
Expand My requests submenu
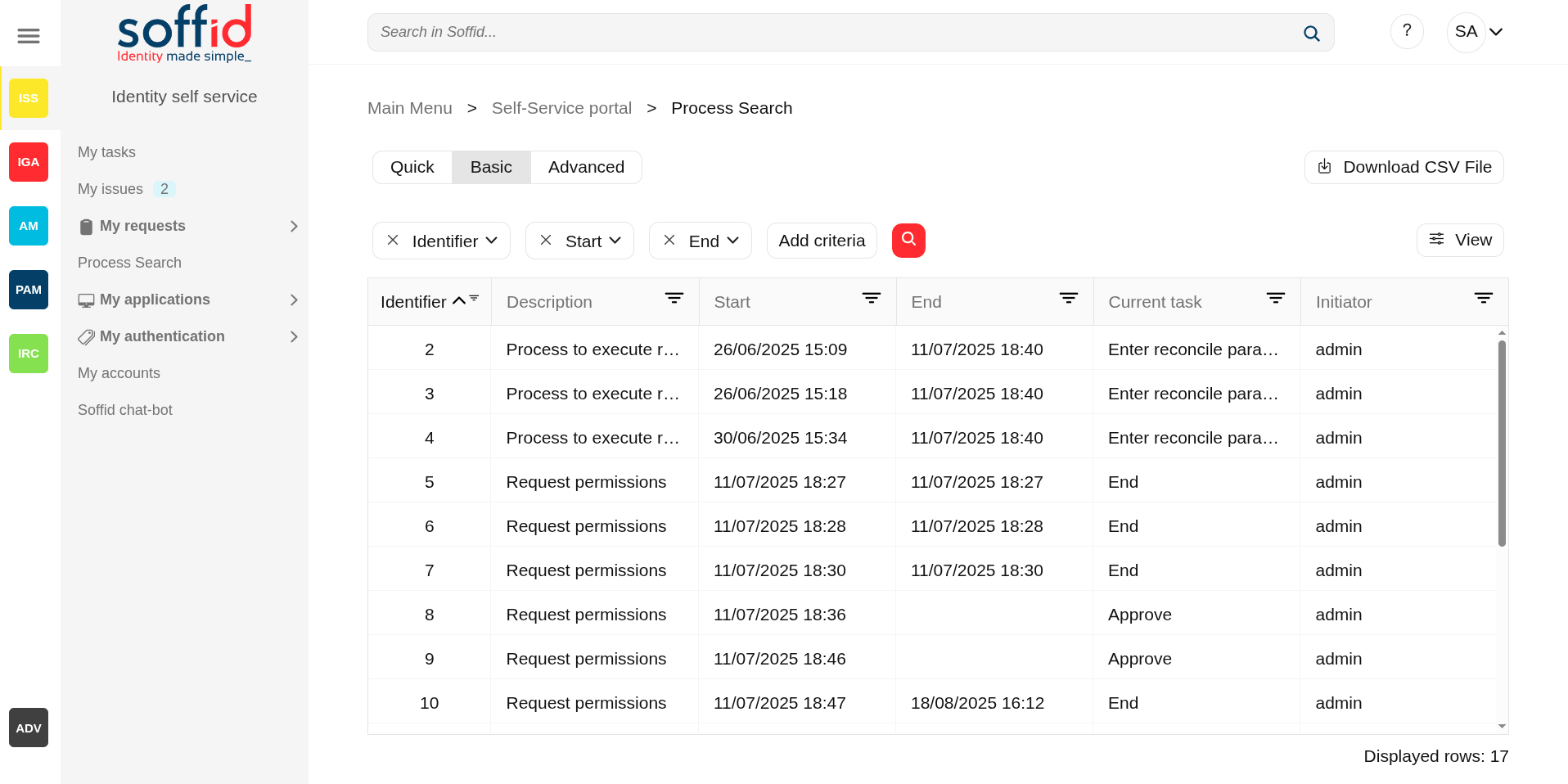[x=294, y=226]
